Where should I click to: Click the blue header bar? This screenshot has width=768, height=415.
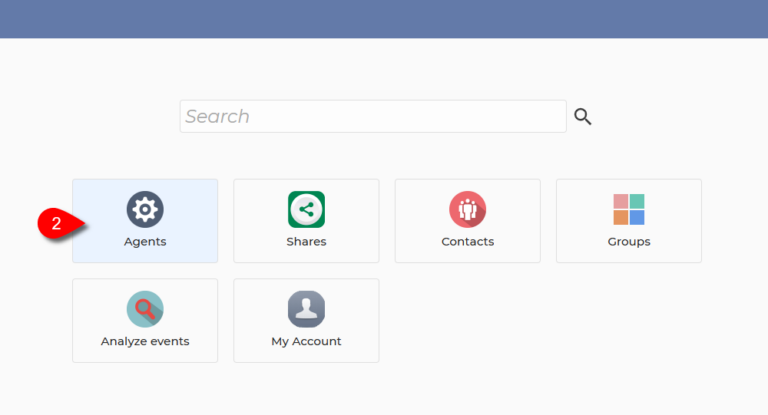(384, 18)
